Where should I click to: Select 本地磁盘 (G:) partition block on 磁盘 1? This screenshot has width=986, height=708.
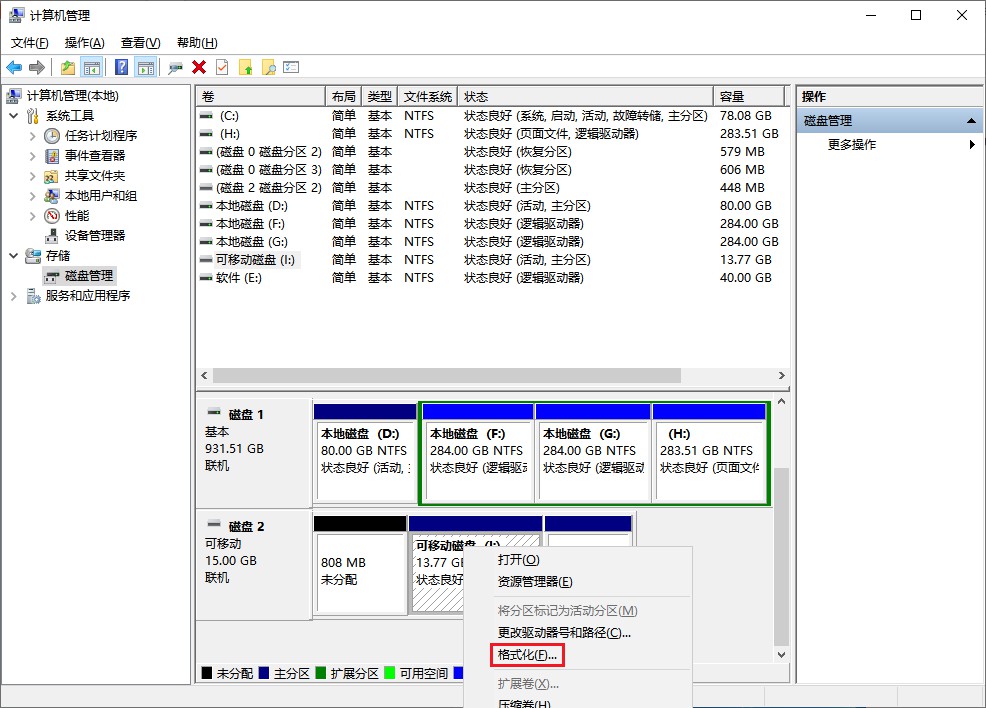click(x=593, y=453)
